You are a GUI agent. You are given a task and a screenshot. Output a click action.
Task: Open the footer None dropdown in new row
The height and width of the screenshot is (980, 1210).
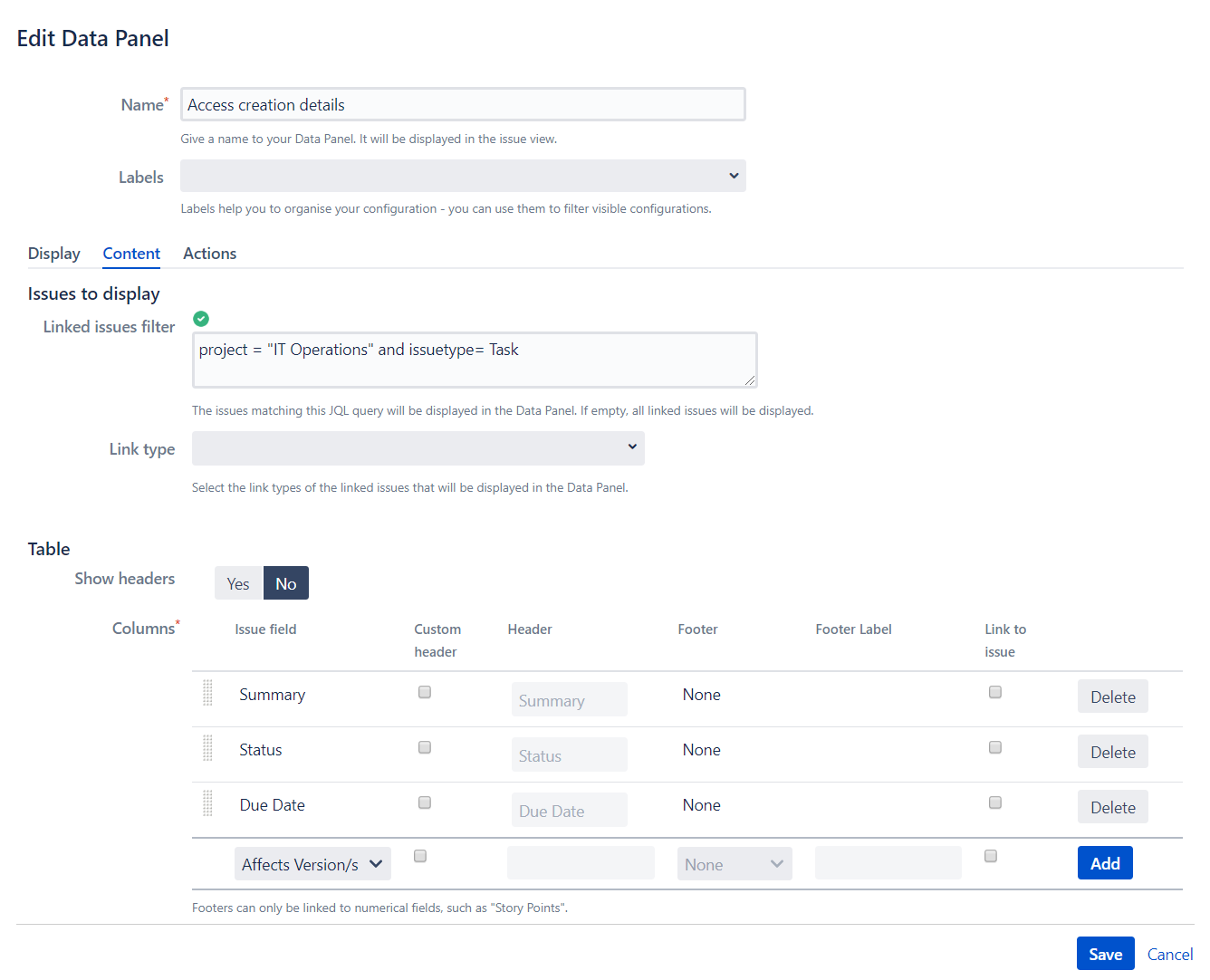pyautogui.click(x=734, y=865)
